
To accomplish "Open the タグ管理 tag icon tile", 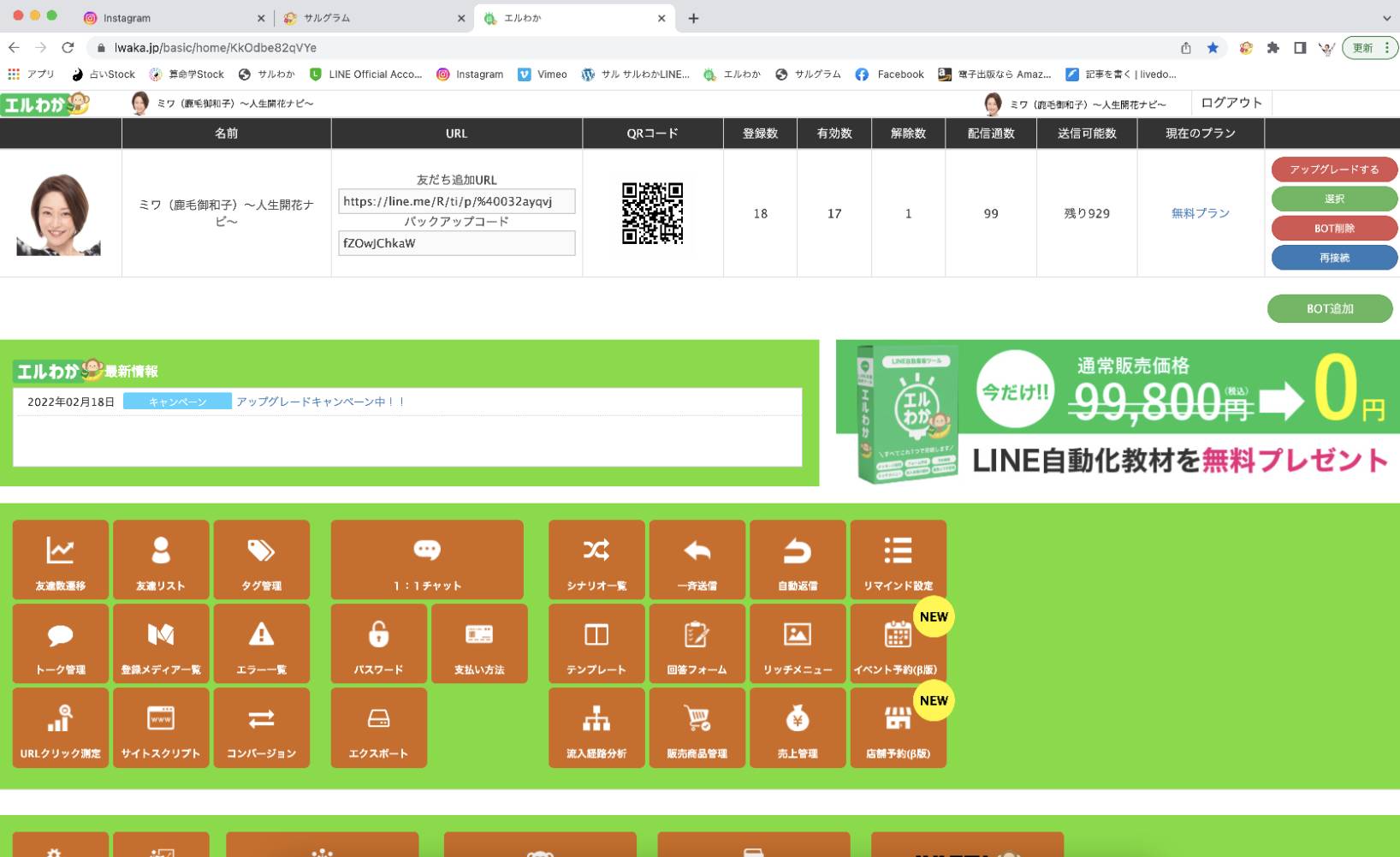I will (262, 559).
